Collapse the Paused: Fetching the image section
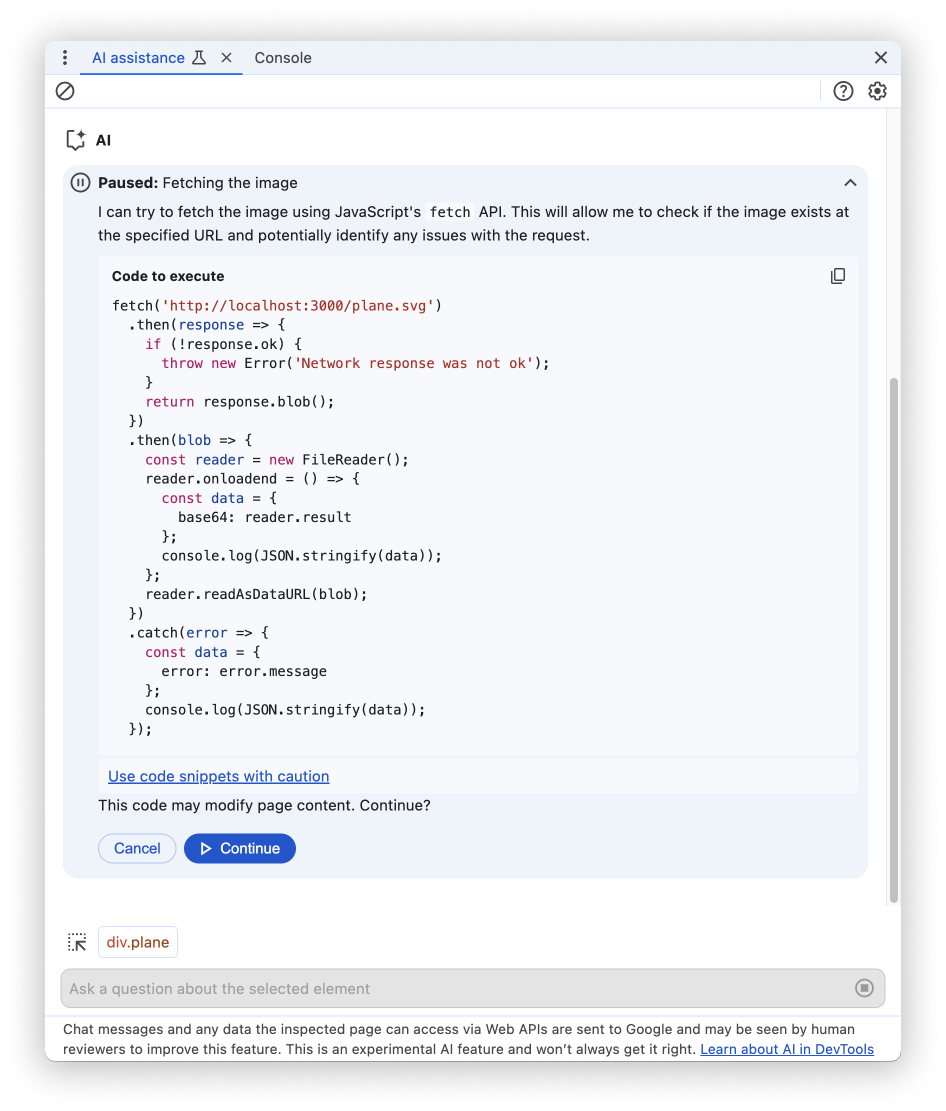 (850, 183)
